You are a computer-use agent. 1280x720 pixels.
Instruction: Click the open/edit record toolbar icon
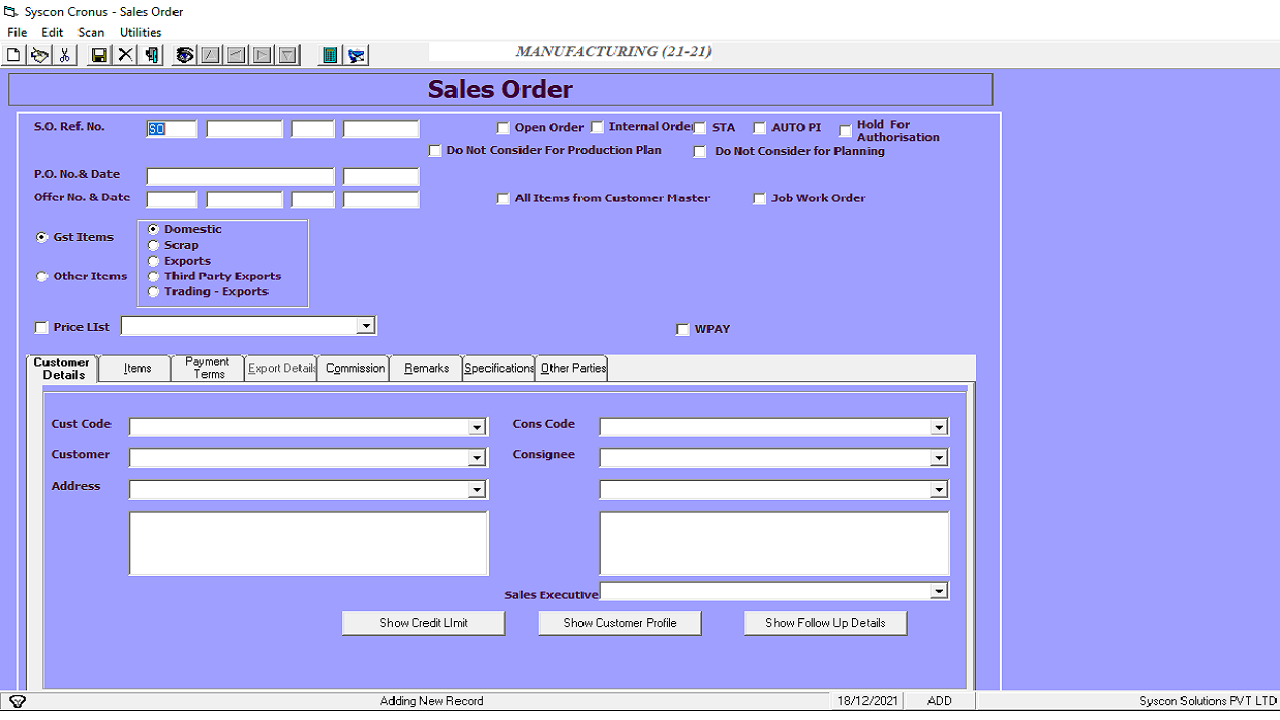tap(39, 55)
